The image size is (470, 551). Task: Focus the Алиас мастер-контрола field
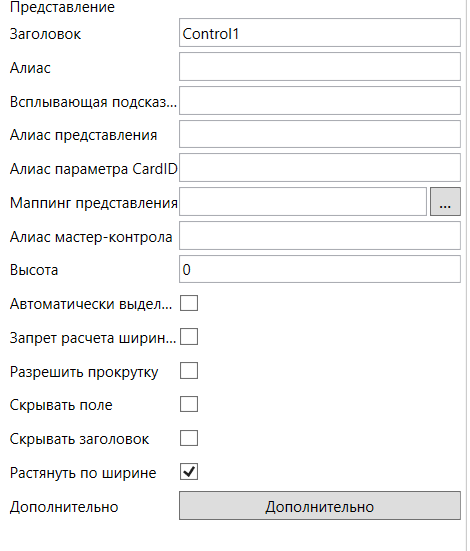click(x=320, y=235)
